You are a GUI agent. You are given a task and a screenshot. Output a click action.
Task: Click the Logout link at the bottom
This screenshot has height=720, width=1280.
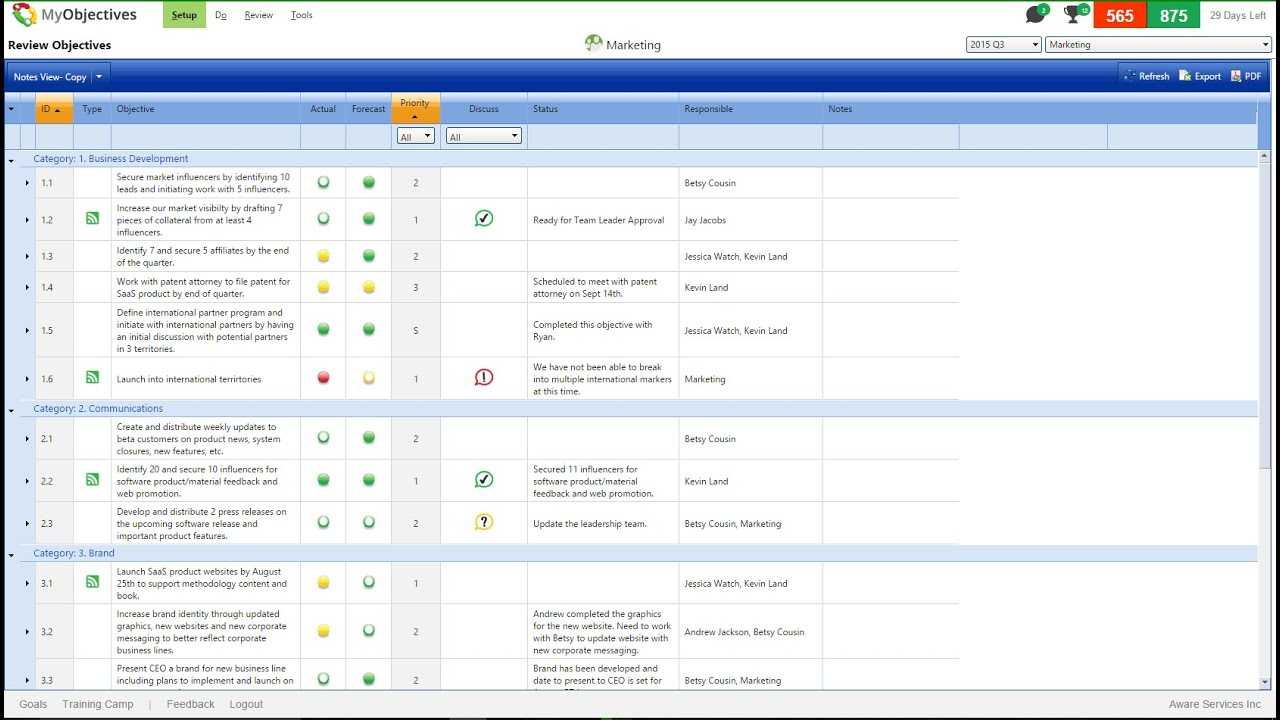click(246, 703)
